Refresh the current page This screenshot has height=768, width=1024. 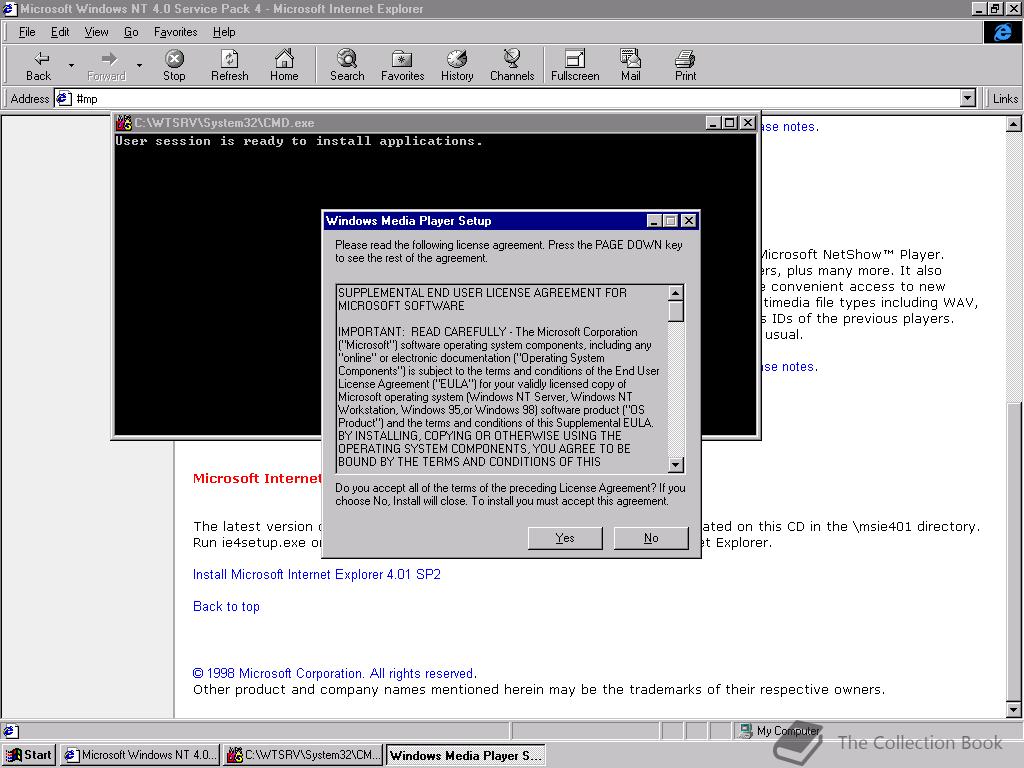[229, 66]
